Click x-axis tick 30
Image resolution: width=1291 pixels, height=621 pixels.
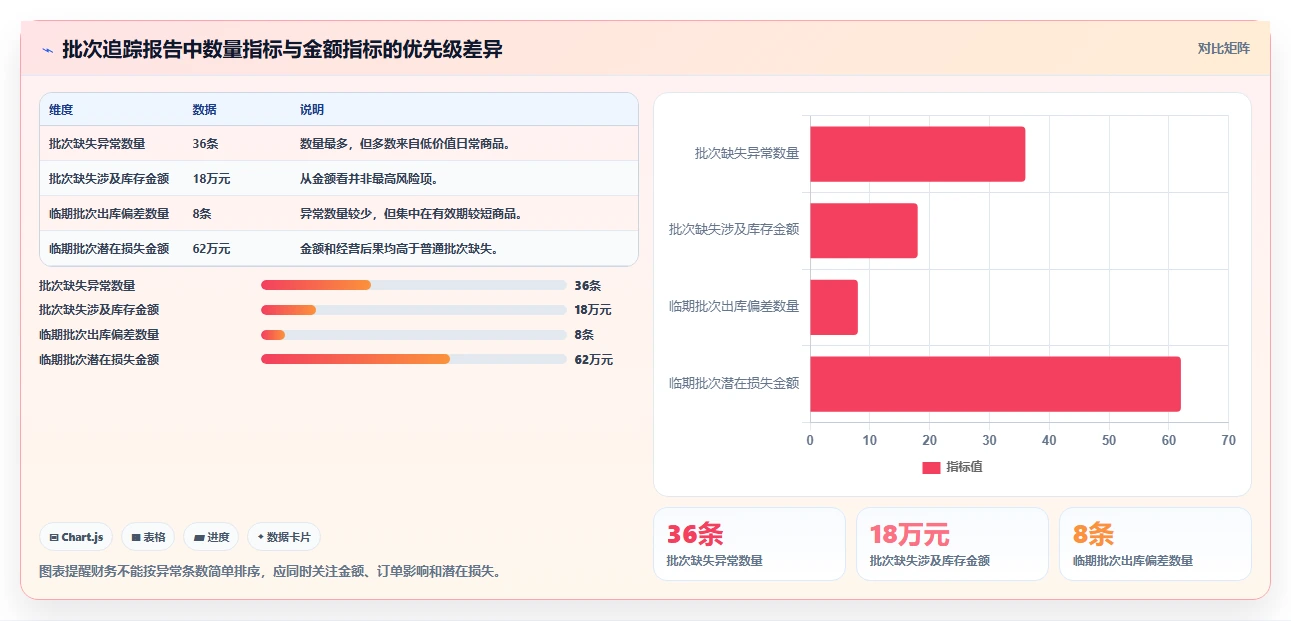(989, 441)
